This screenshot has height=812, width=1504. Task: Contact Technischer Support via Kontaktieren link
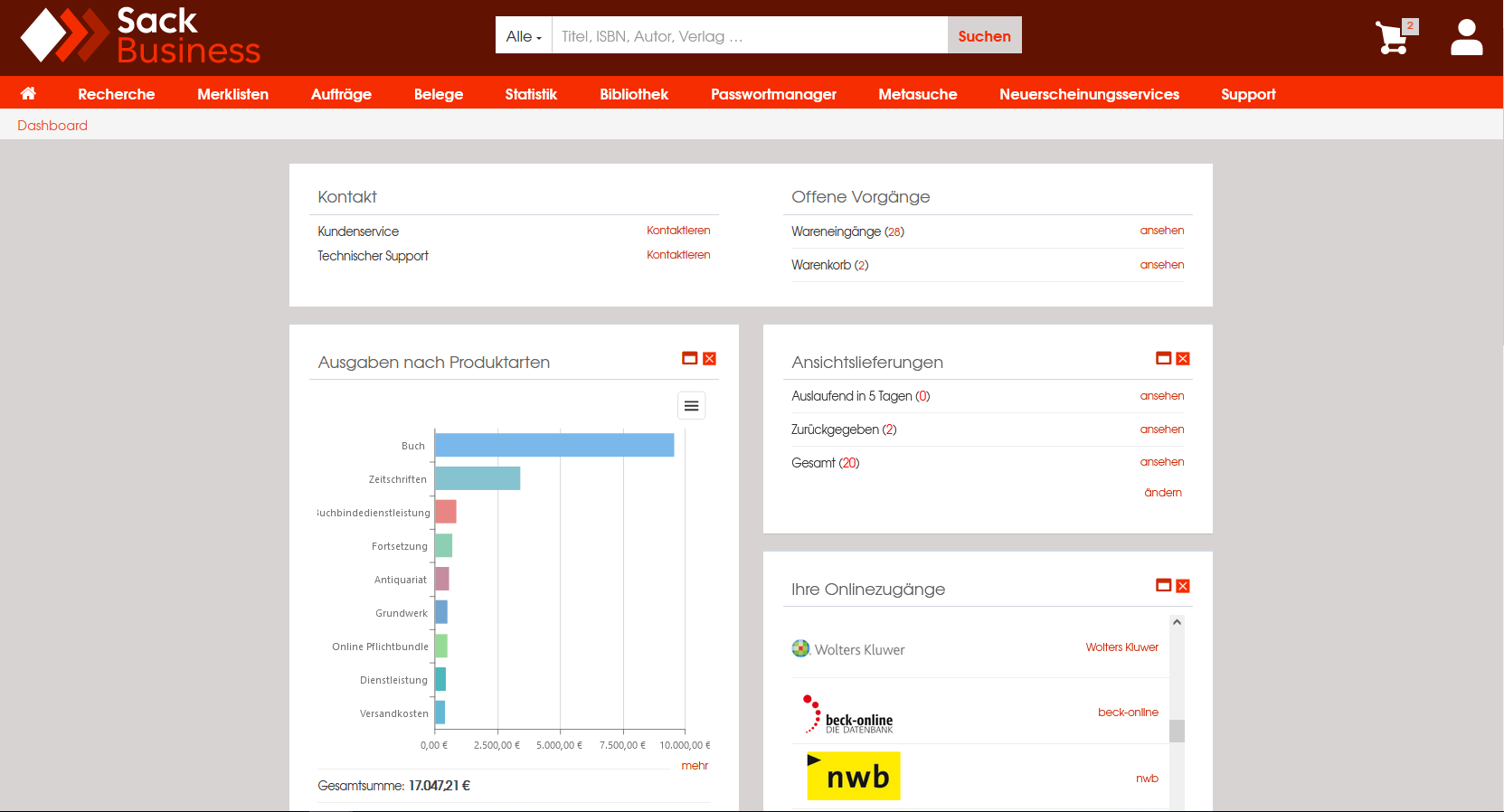tap(678, 255)
